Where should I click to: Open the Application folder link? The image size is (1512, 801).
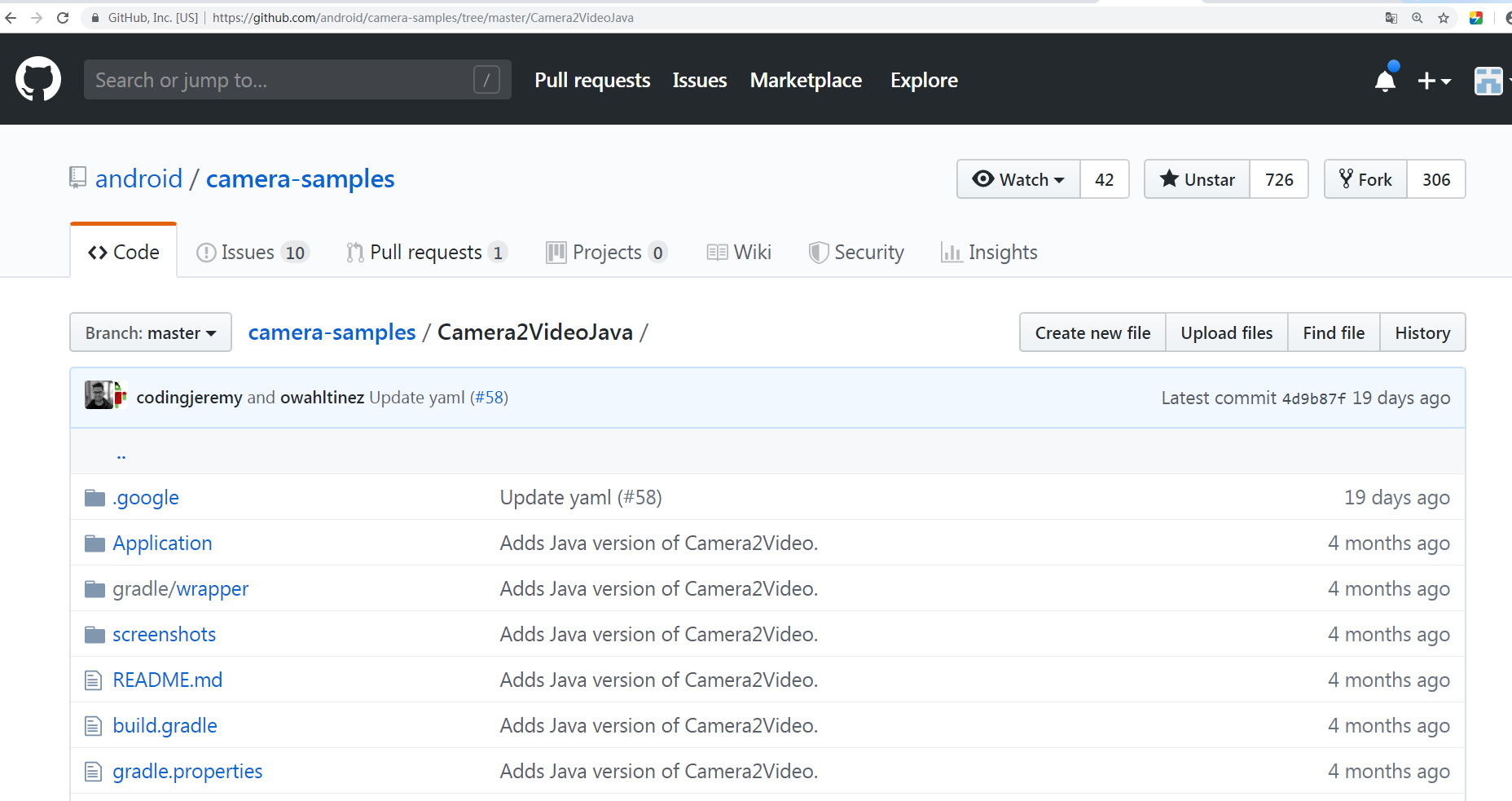pos(162,544)
